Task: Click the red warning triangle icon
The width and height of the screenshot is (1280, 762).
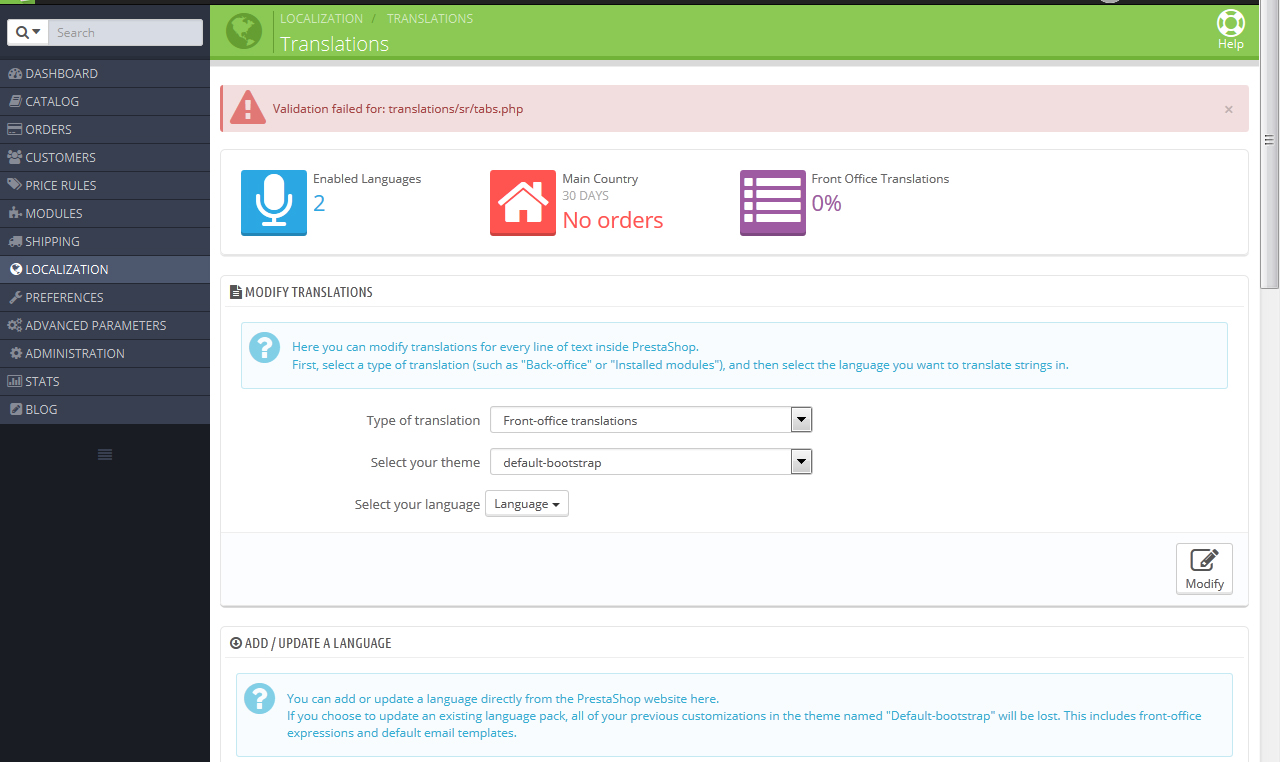Action: 247,107
